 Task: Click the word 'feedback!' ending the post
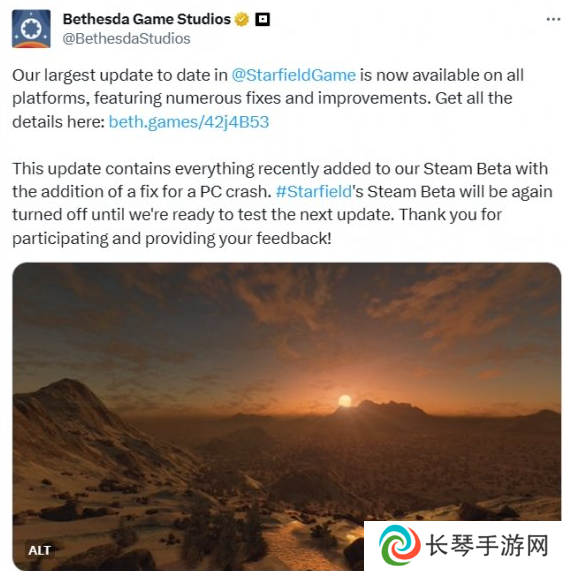click(294, 239)
